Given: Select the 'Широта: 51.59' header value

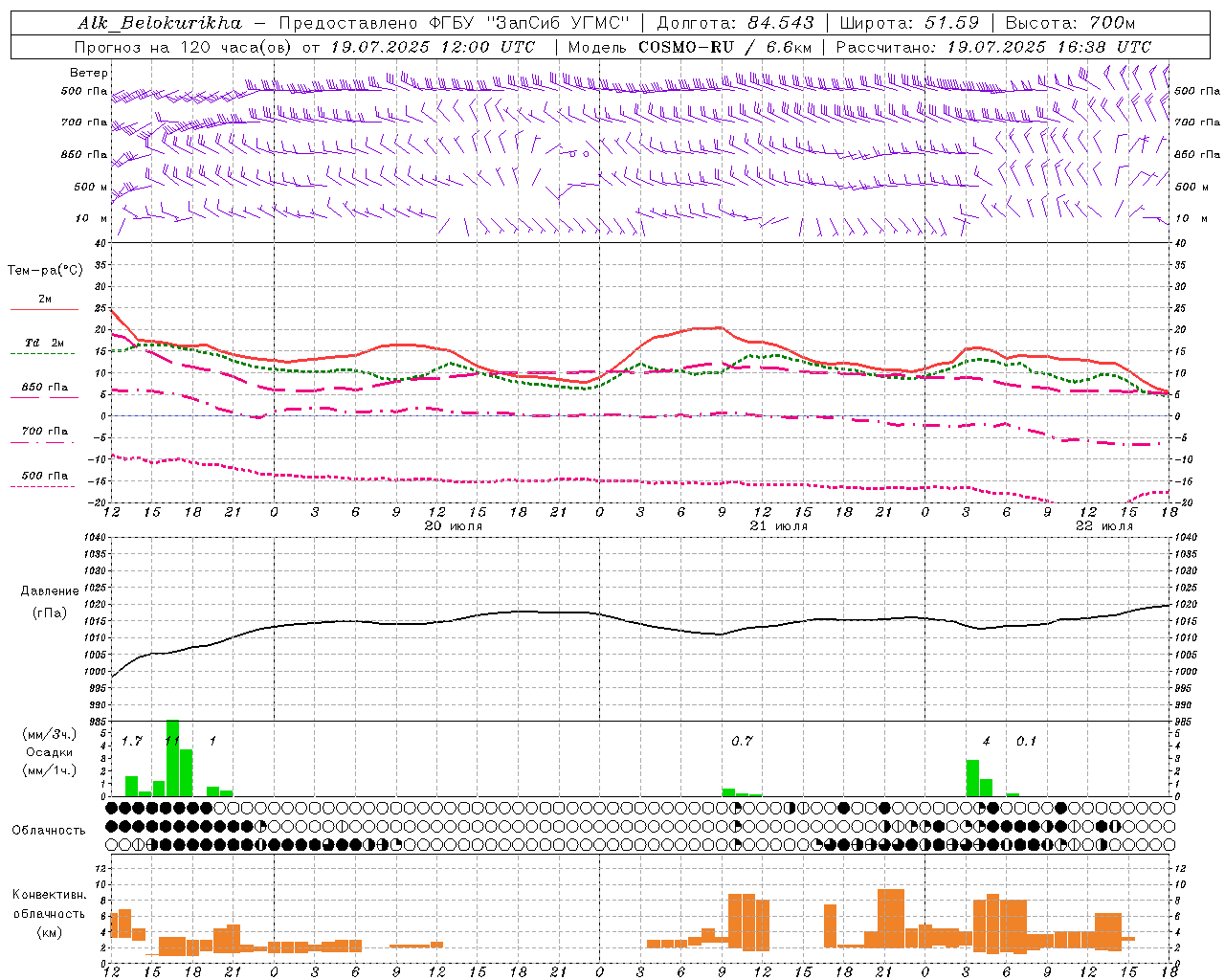Looking at the screenshot, I should click(909, 23).
